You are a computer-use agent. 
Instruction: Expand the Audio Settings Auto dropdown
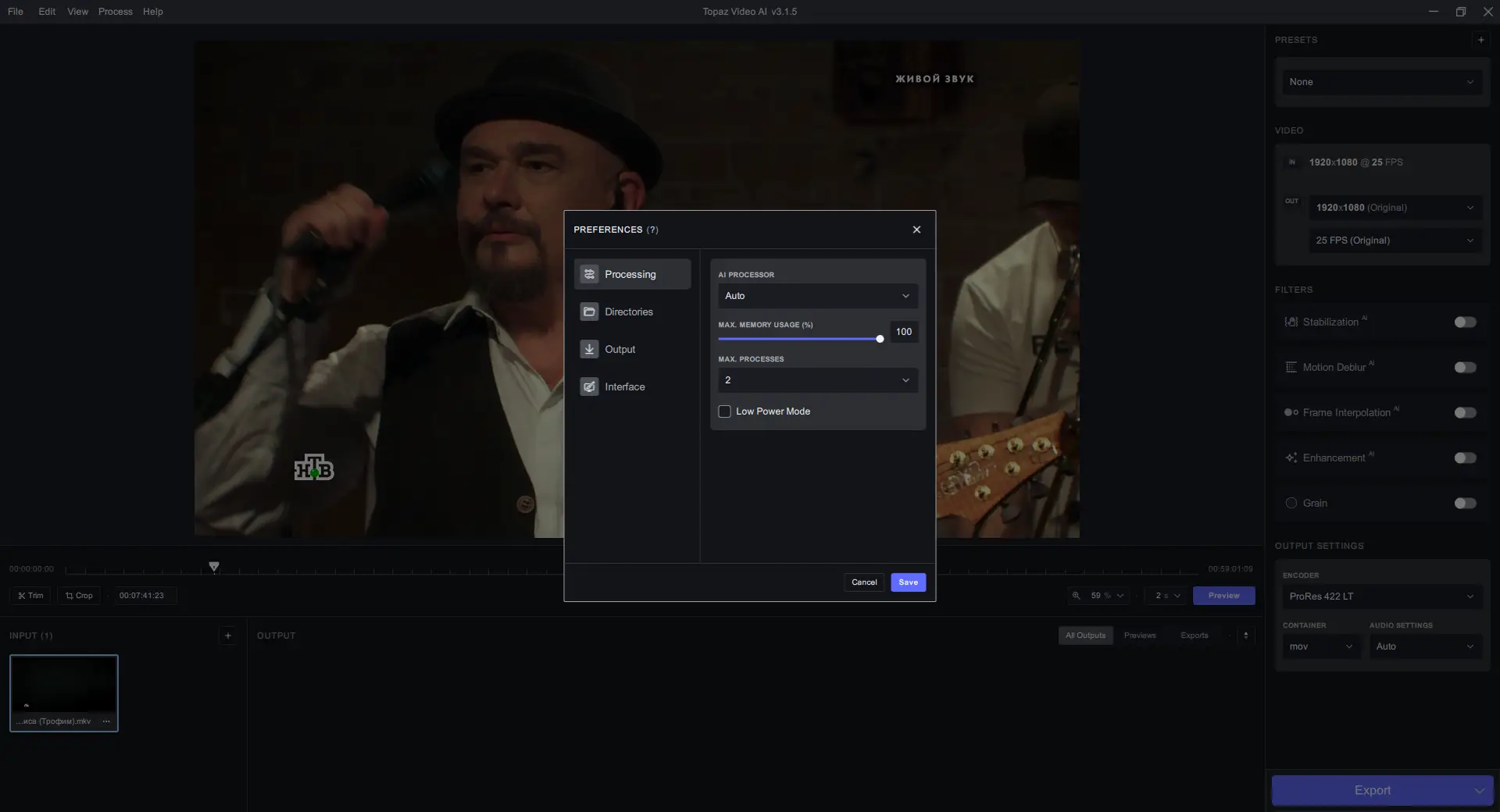[x=1425, y=646]
